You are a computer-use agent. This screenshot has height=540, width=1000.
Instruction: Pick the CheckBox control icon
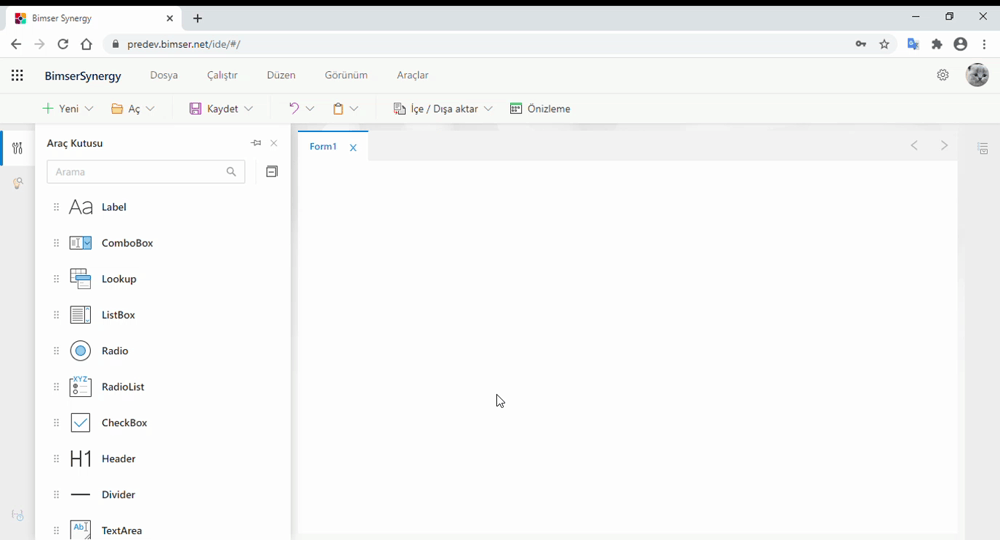click(x=80, y=423)
